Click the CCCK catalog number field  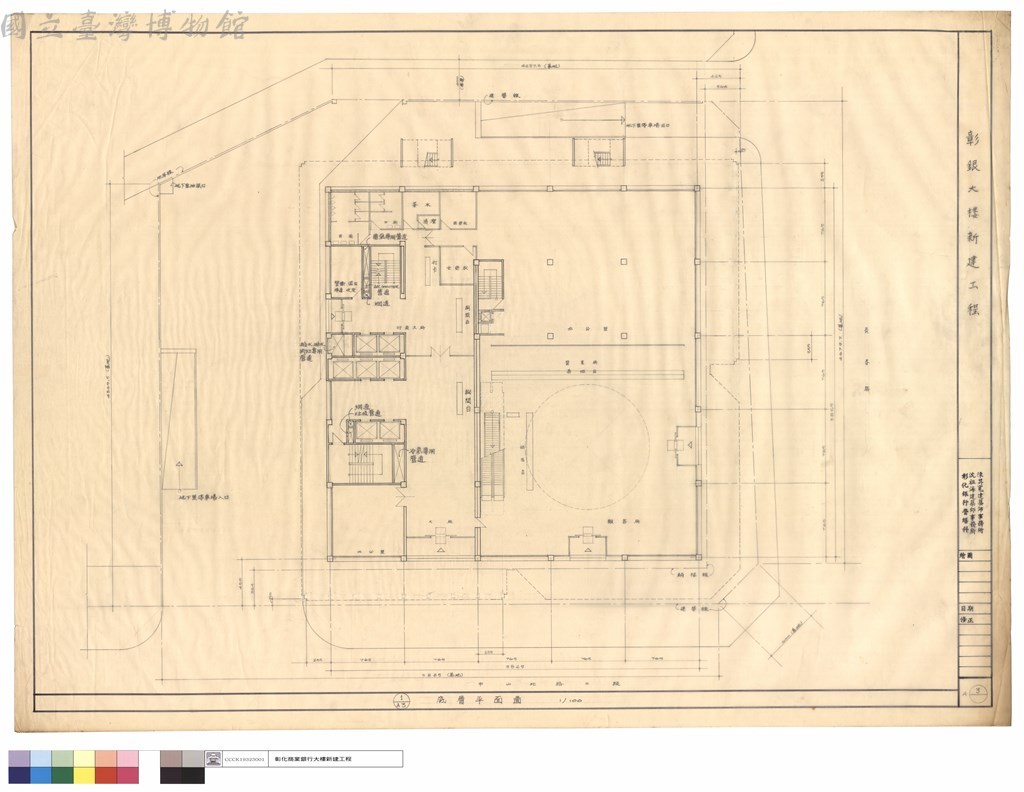[245, 759]
